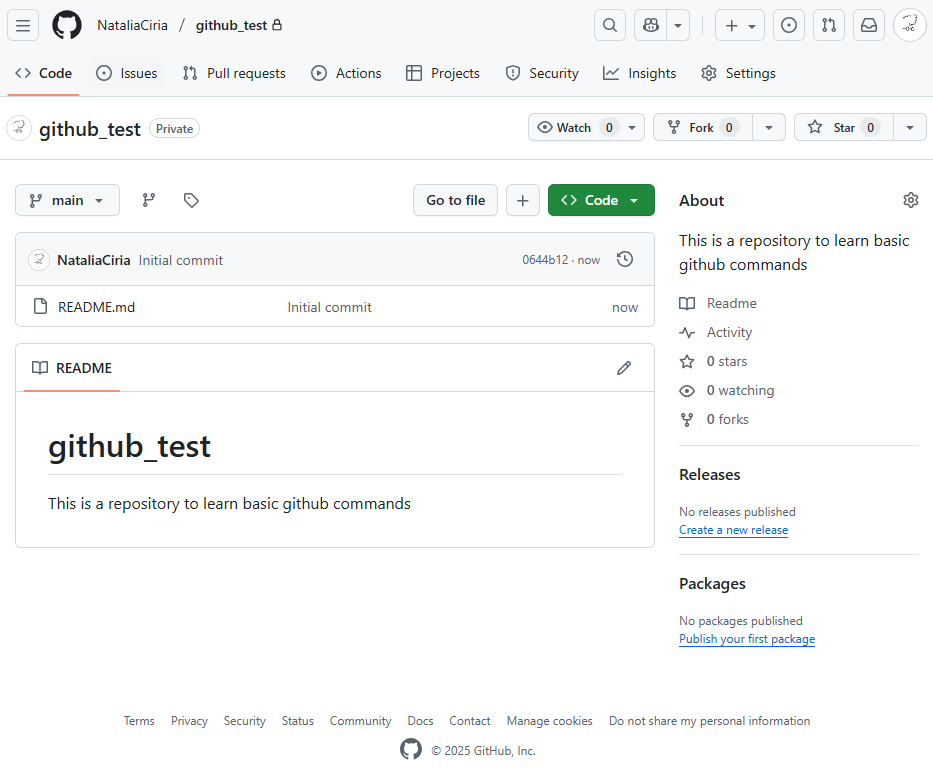
Task: Open the search magnifier icon
Action: click(610, 25)
